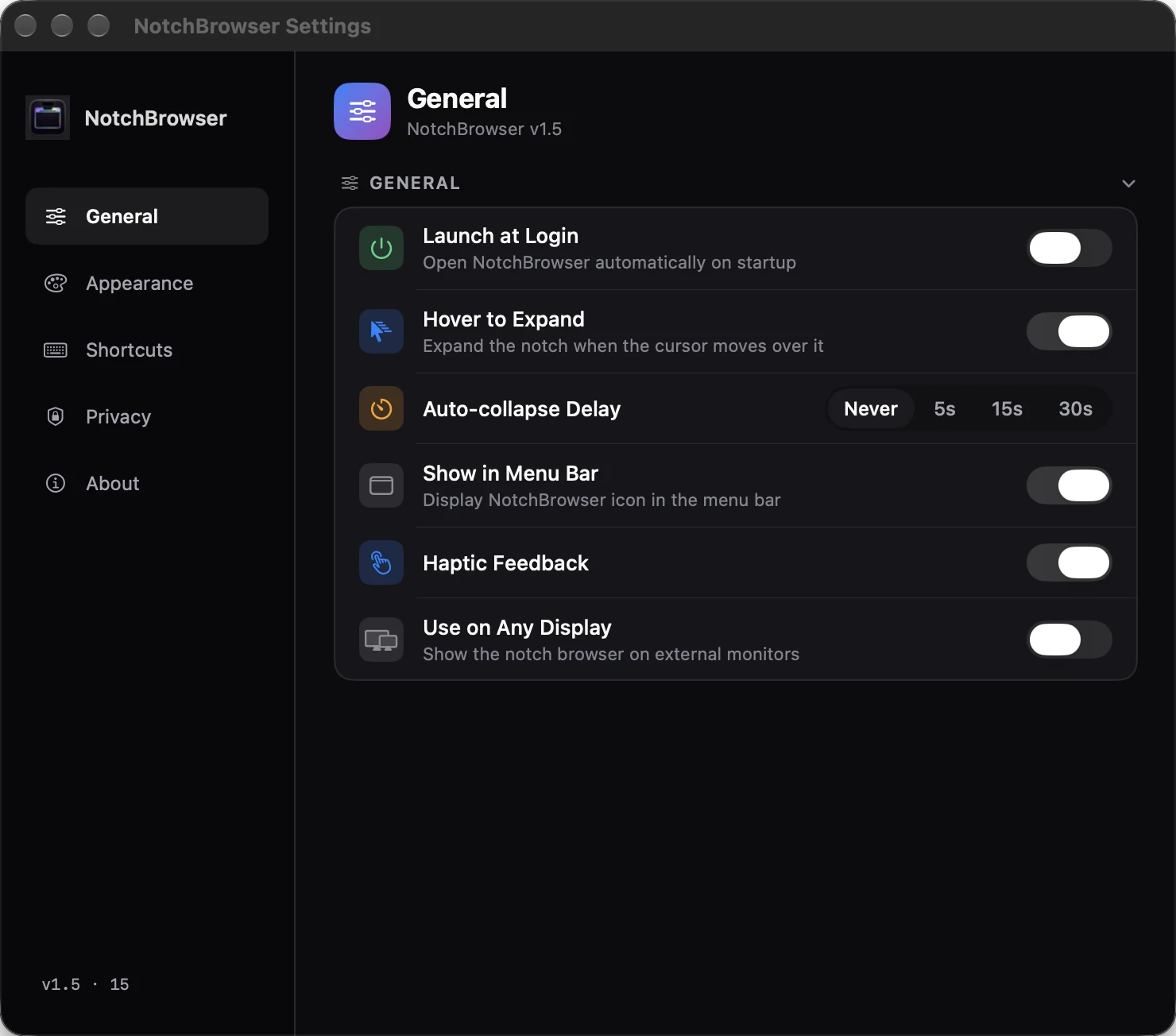Click 'Open NotchBrowser automatically on startup' description
This screenshot has height=1036, width=1176.
[609, 262]
